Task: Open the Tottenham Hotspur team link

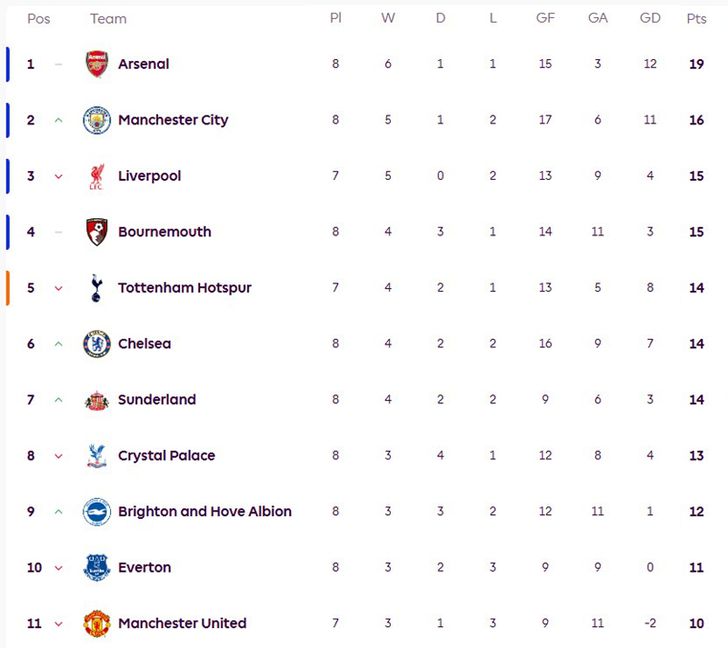Action: pyautogui.click(x=184, y=288)
